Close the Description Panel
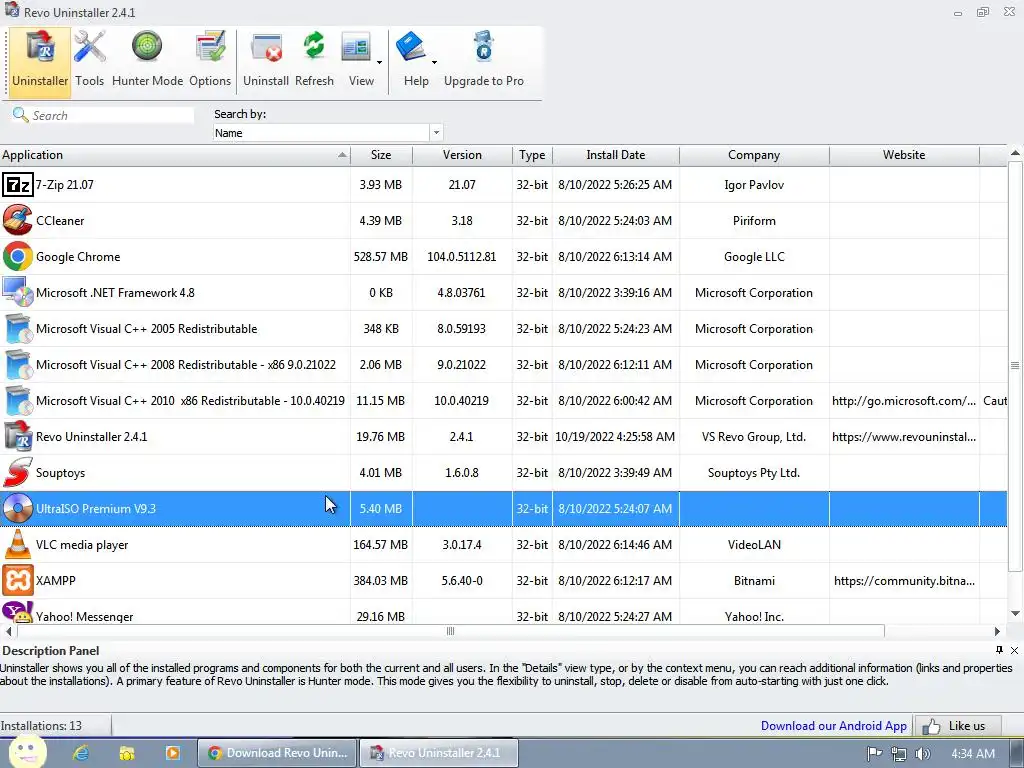This screenshot has height=768, width=1024. (1014, 650)
